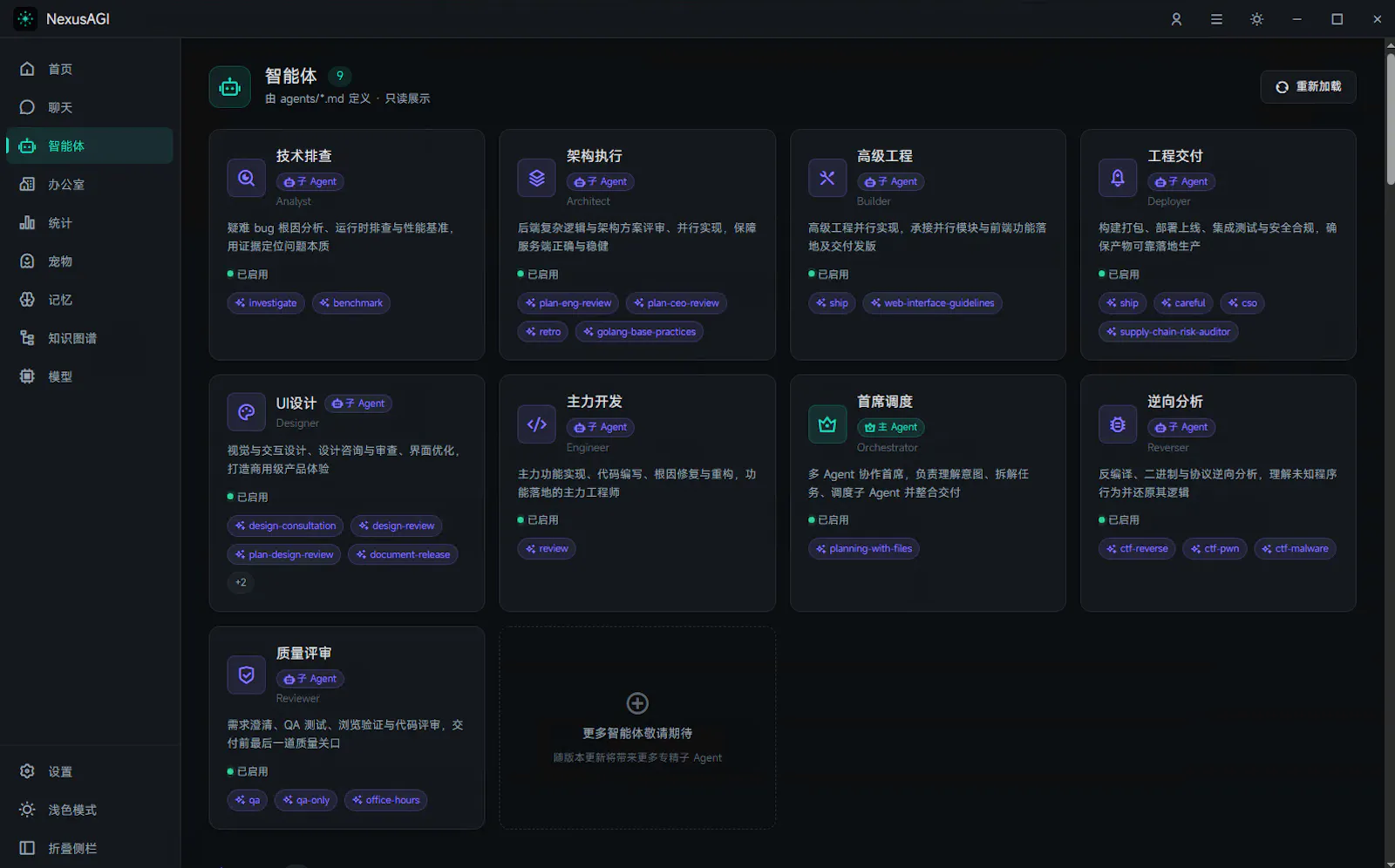Click the careful skill tag
The height and width of the screenshot is (868, 1395).
coord(1183,303)
